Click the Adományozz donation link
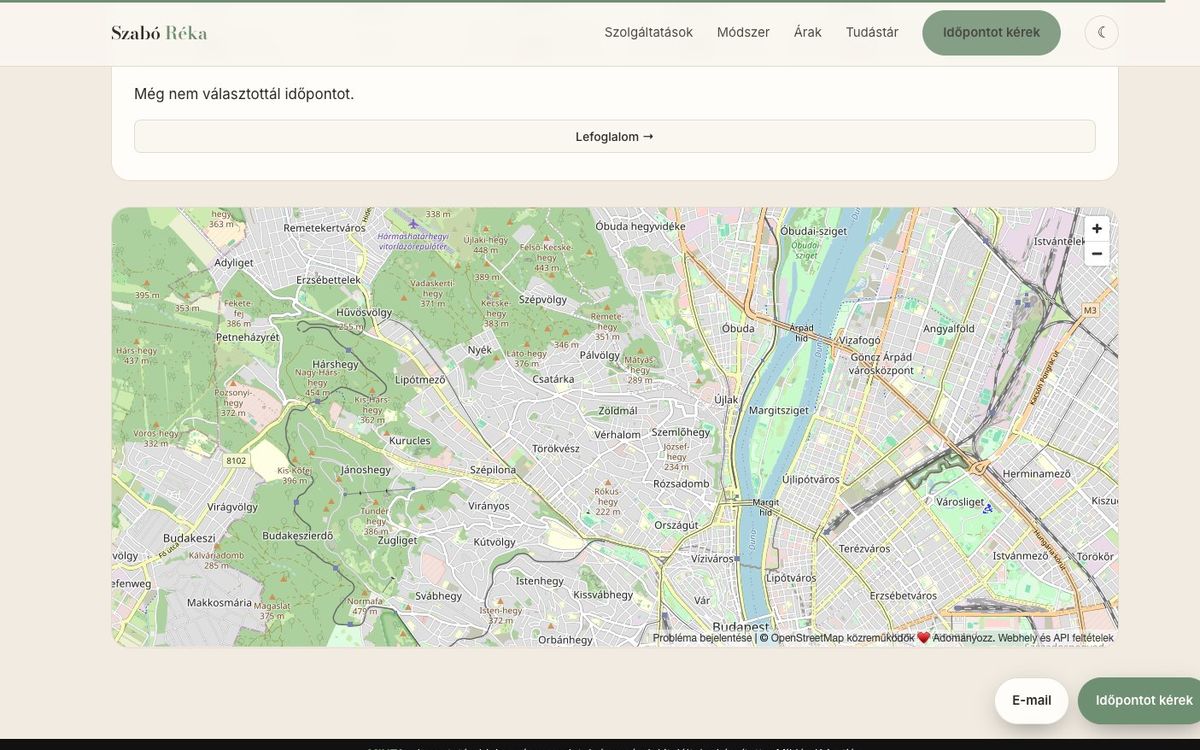 (955, 638)
